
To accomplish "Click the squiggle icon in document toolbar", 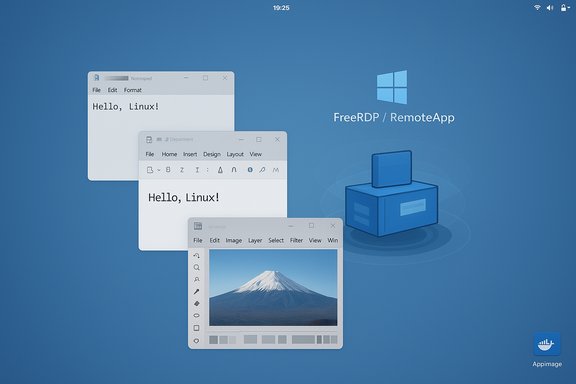I will 276,170.
